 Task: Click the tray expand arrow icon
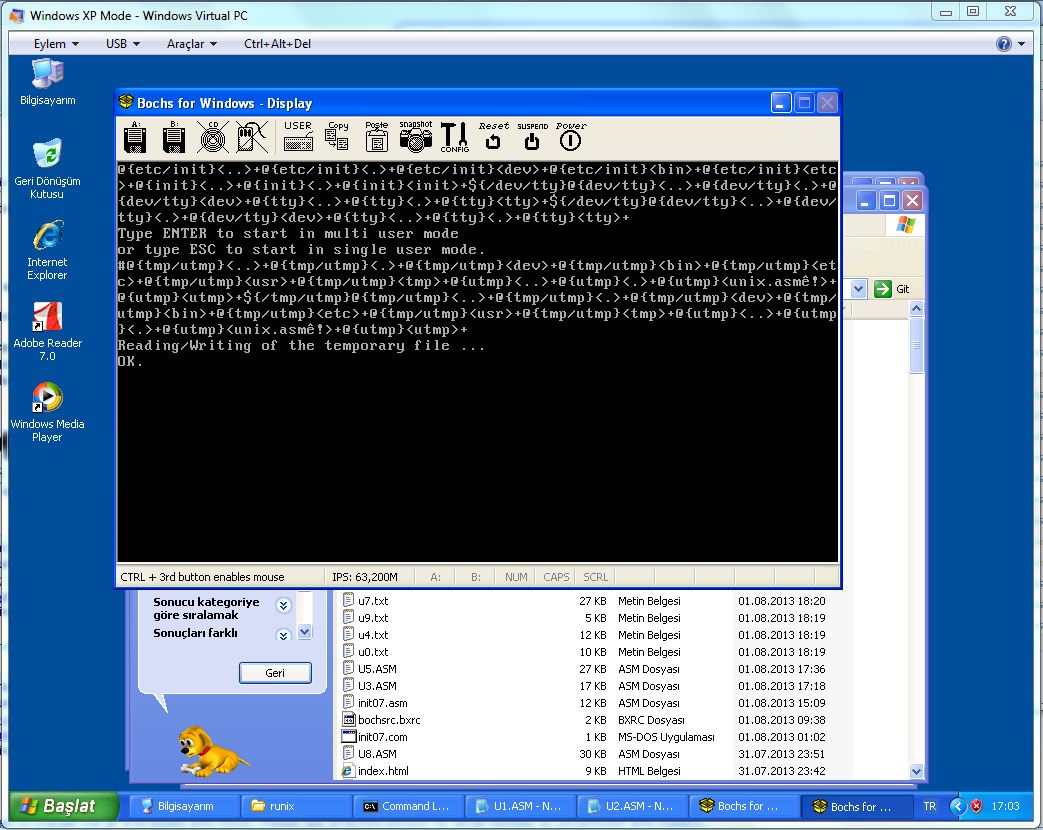[958, 806]
